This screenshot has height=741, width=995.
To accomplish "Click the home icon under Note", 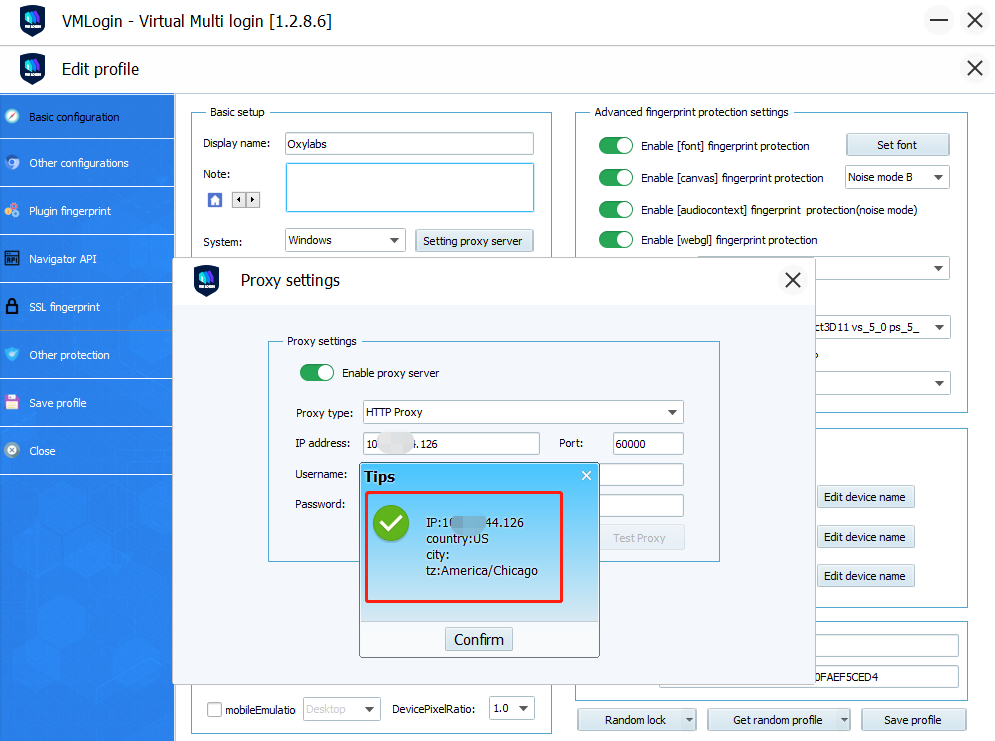I will [x=215, y=200].
